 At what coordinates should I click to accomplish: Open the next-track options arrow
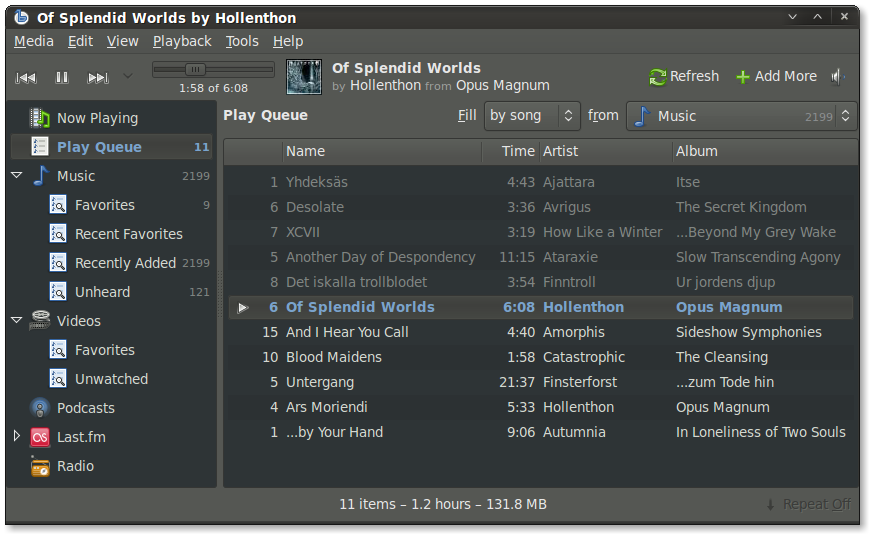pos(127,76)
